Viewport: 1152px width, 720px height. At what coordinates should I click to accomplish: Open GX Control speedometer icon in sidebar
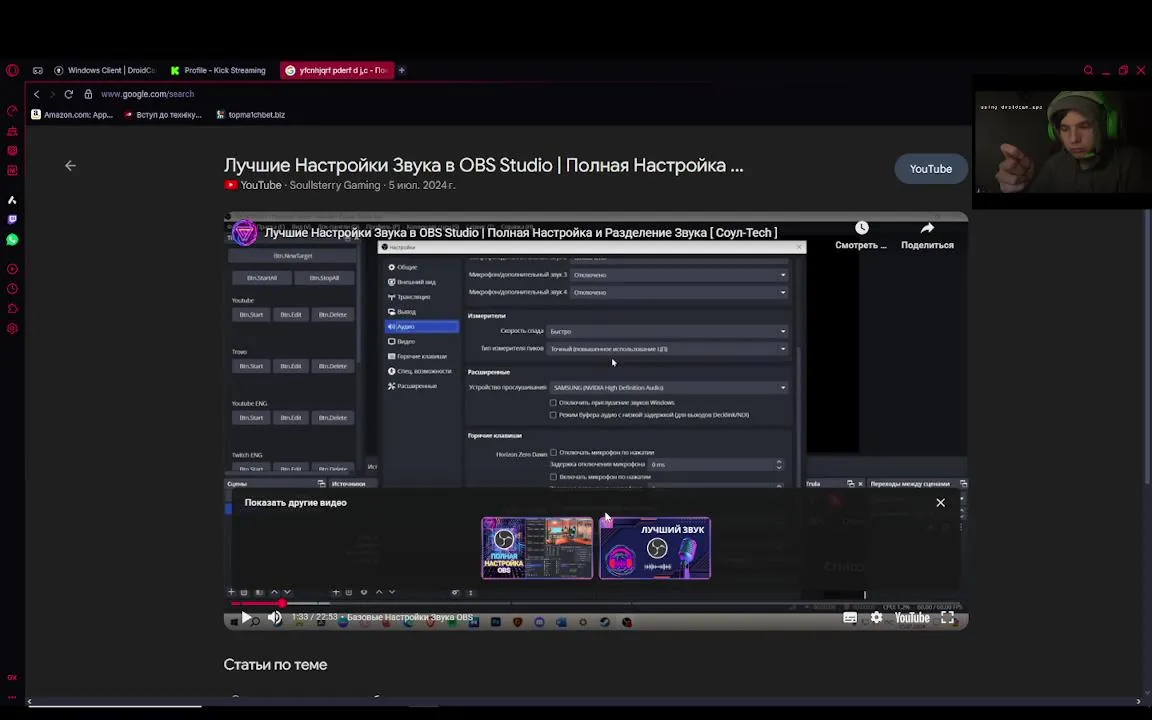12,111
